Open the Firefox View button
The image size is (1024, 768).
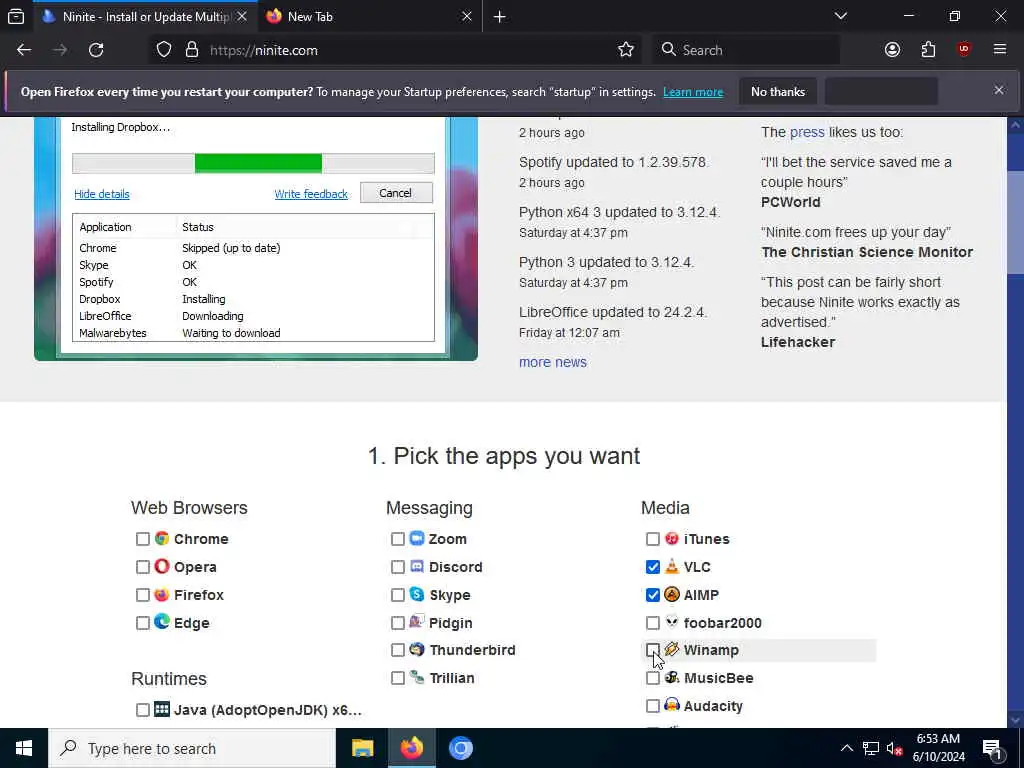tap(16, 16)
